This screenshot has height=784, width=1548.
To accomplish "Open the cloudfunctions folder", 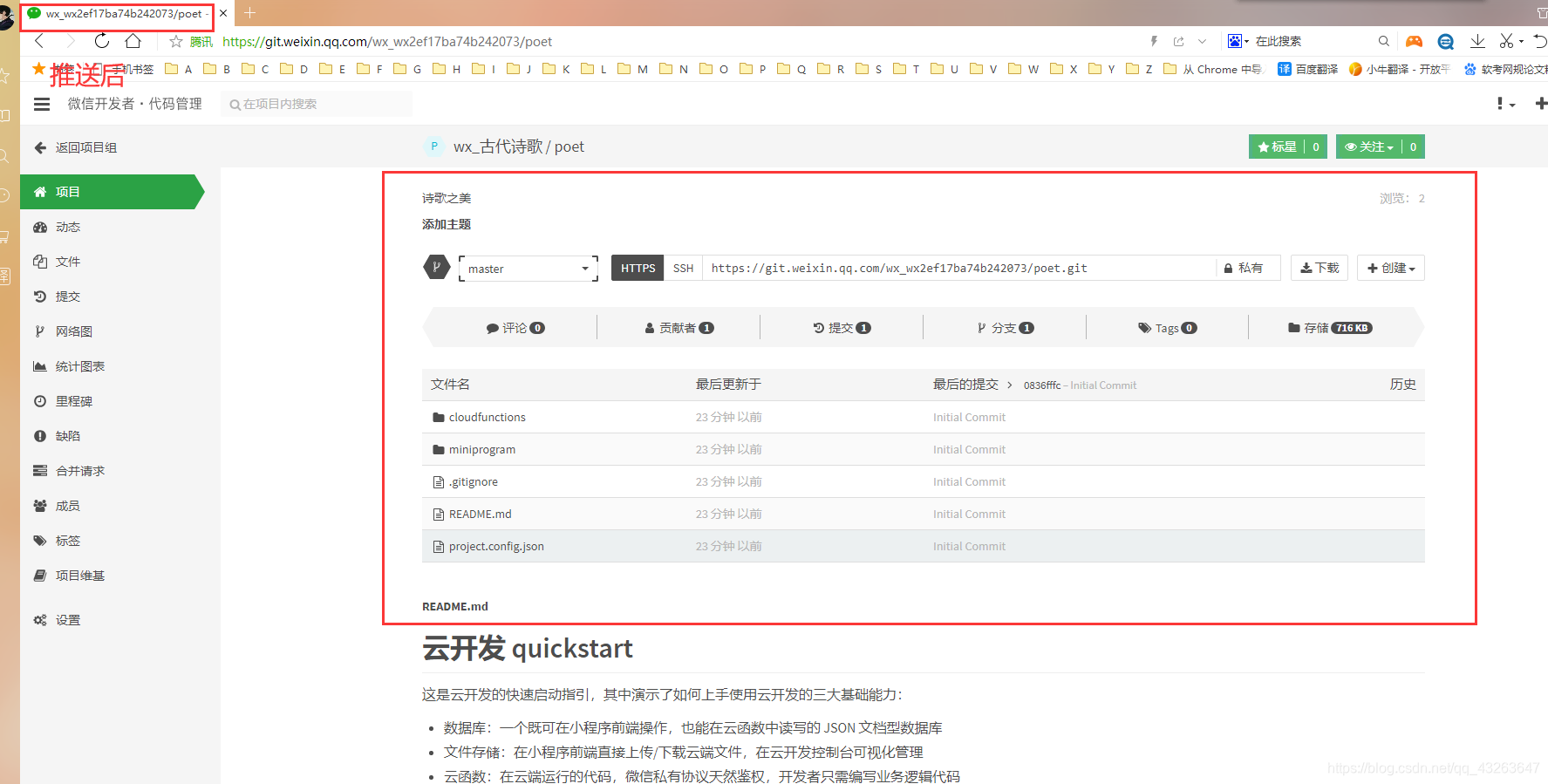I will pyautogui.click(x=488, y=417).
